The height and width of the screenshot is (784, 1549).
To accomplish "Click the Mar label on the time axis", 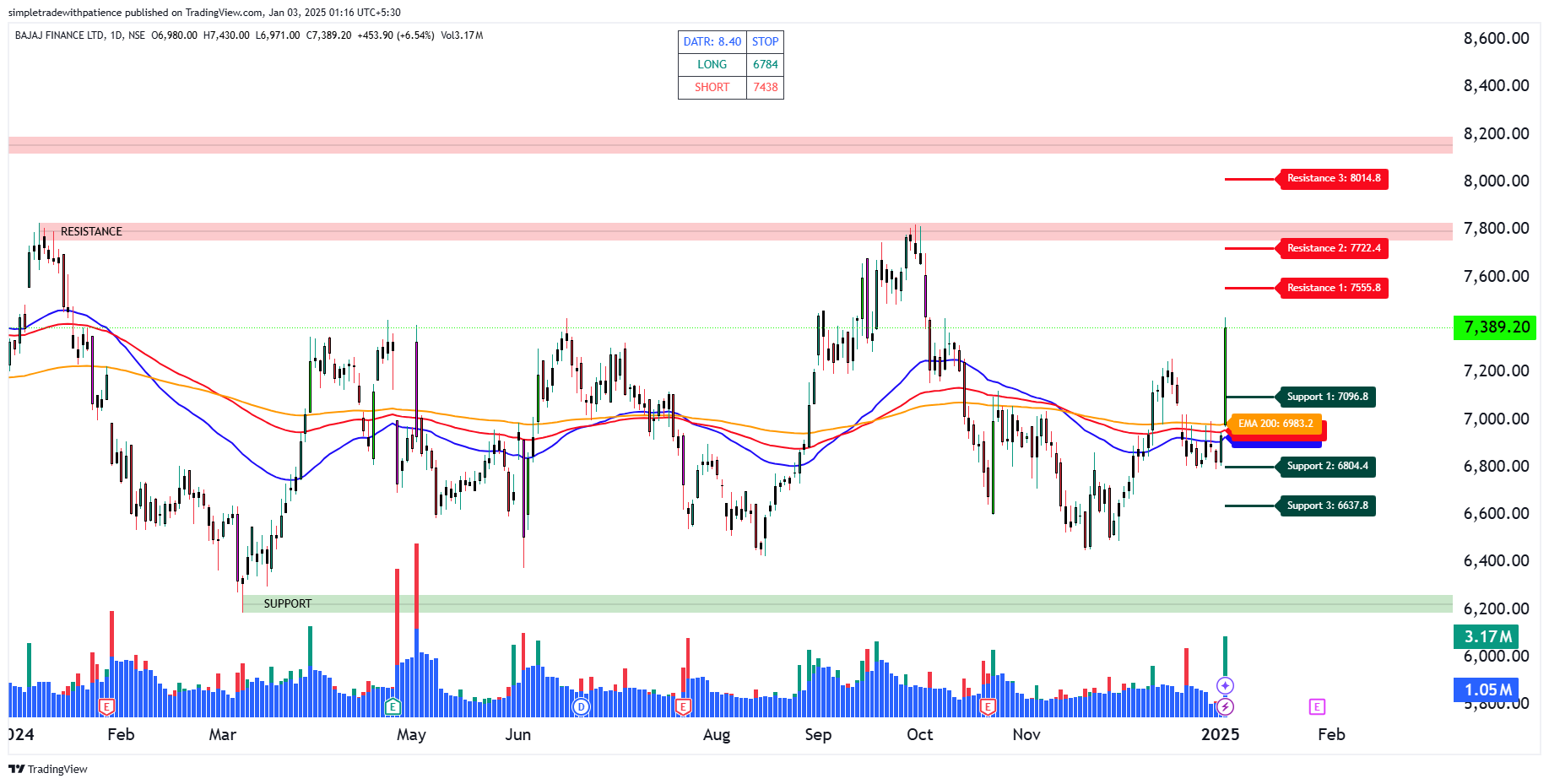I will point(223,734).
